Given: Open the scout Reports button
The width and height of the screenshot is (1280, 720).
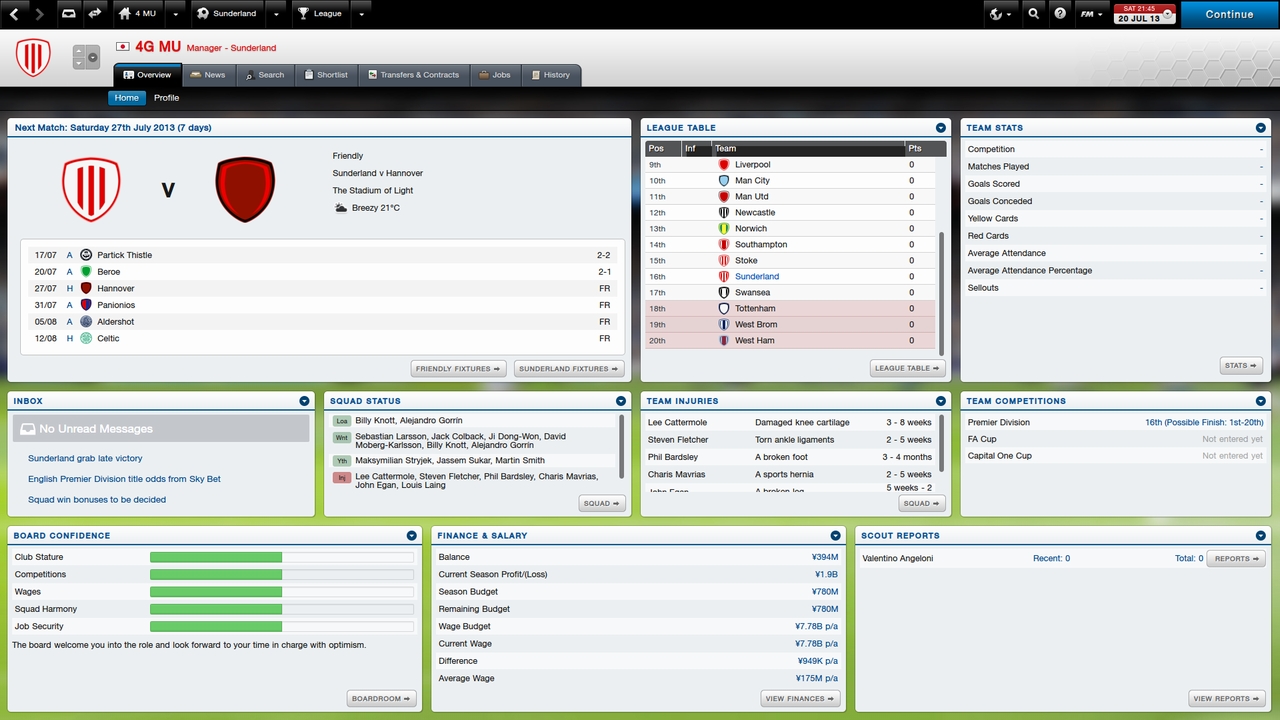Looking at the screenshot, I should pyautogui.click(x=1237, y=559).
